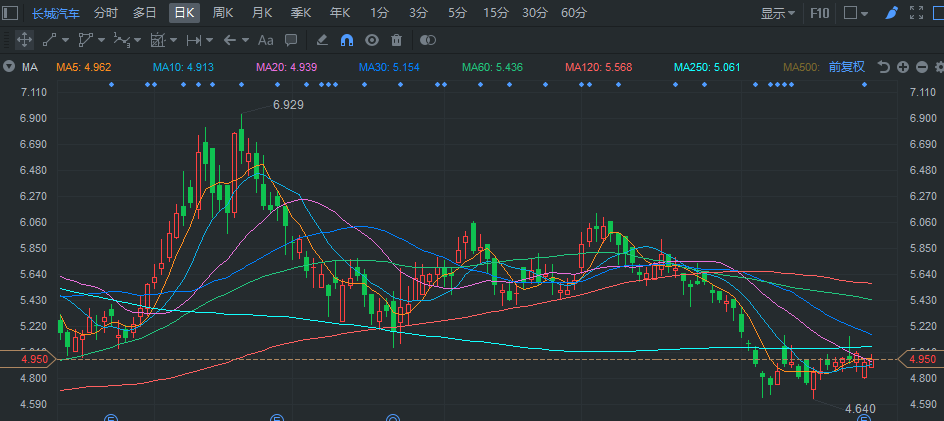Image resolution: width=944 pixels, height=421 pixels.
Task: Open polygon shape tool dropdown arrow
Action: pyautogui.click(x=101, y=40)
